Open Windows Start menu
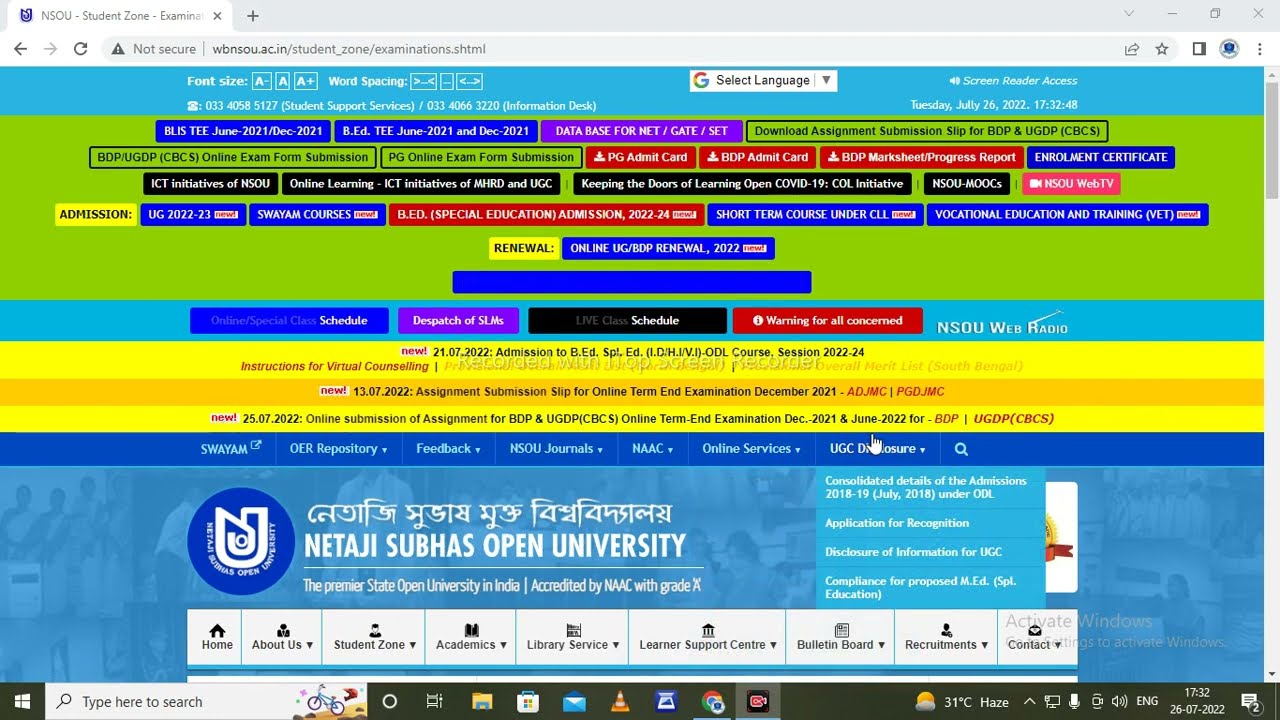This screenshot has width=1280, height=720. pyautogui.click(x=22, y=701)
